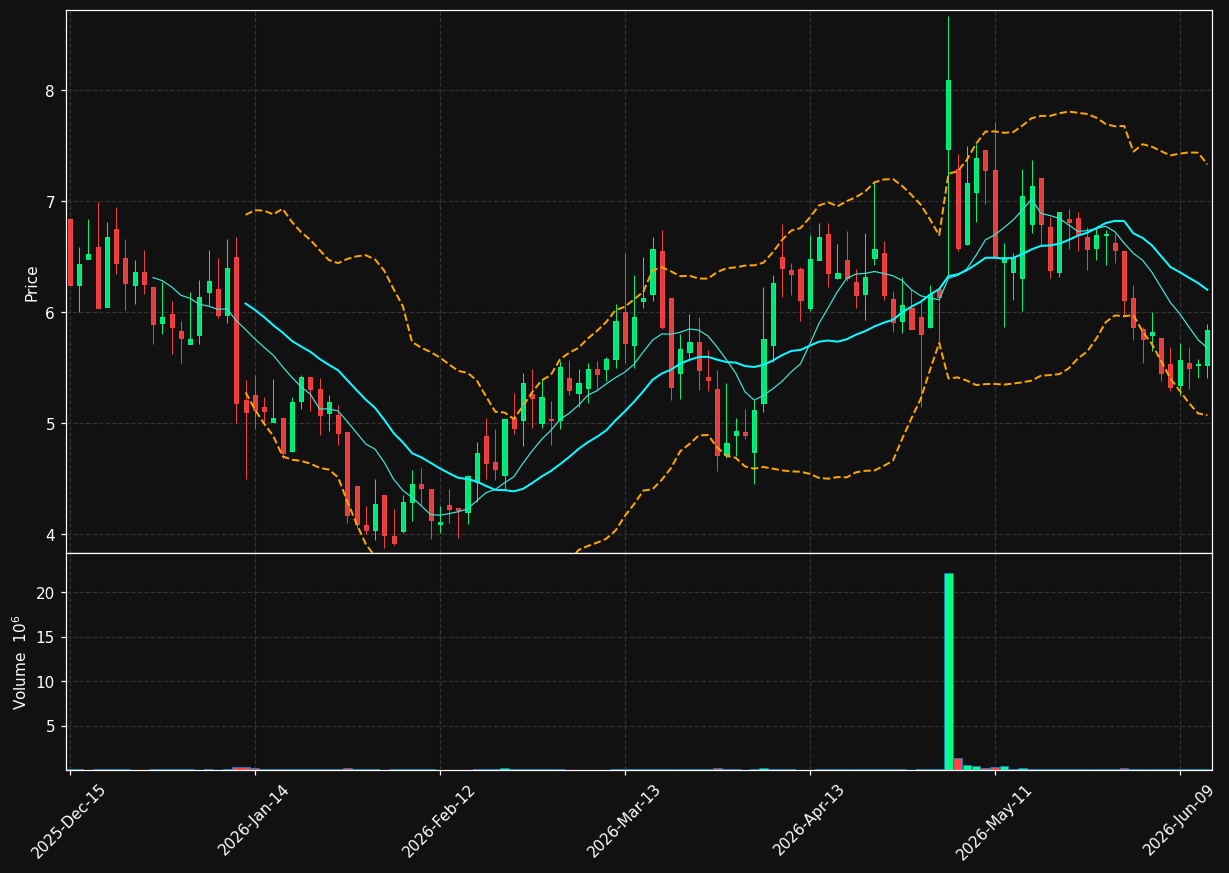Click the price tick label 8
This screenshot has height=873, width=1229.
coord(50,91)
